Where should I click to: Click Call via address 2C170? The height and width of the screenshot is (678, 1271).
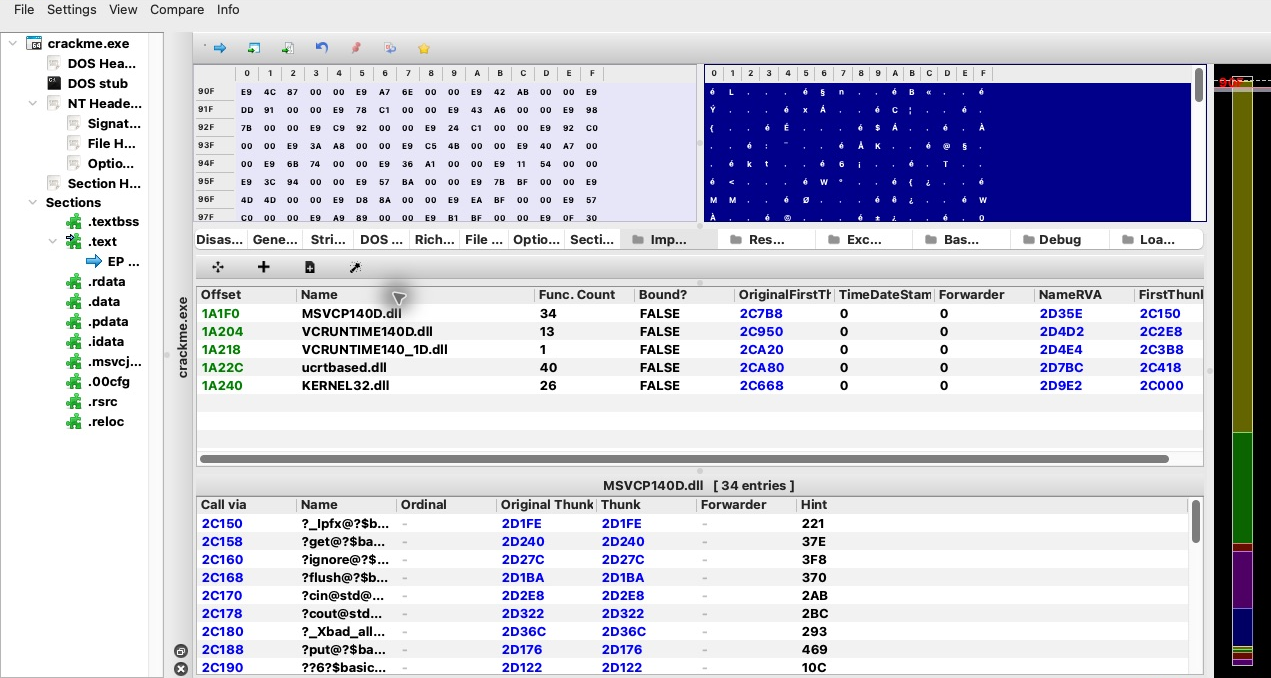coord(222,595)
